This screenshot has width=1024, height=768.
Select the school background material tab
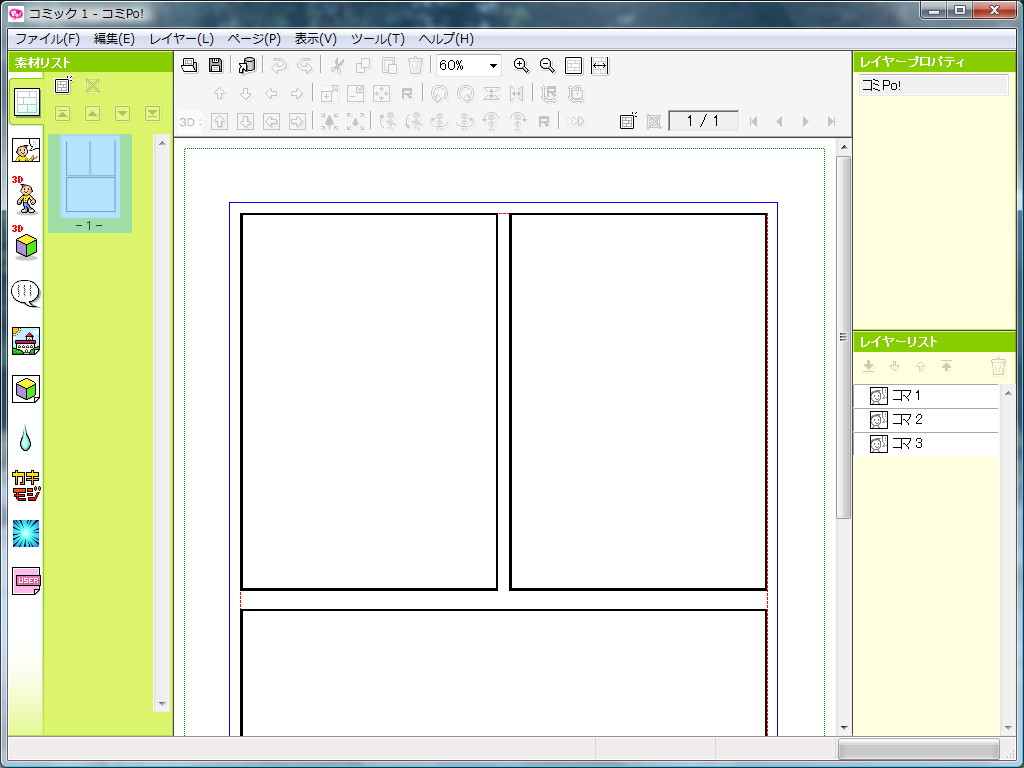26,341
